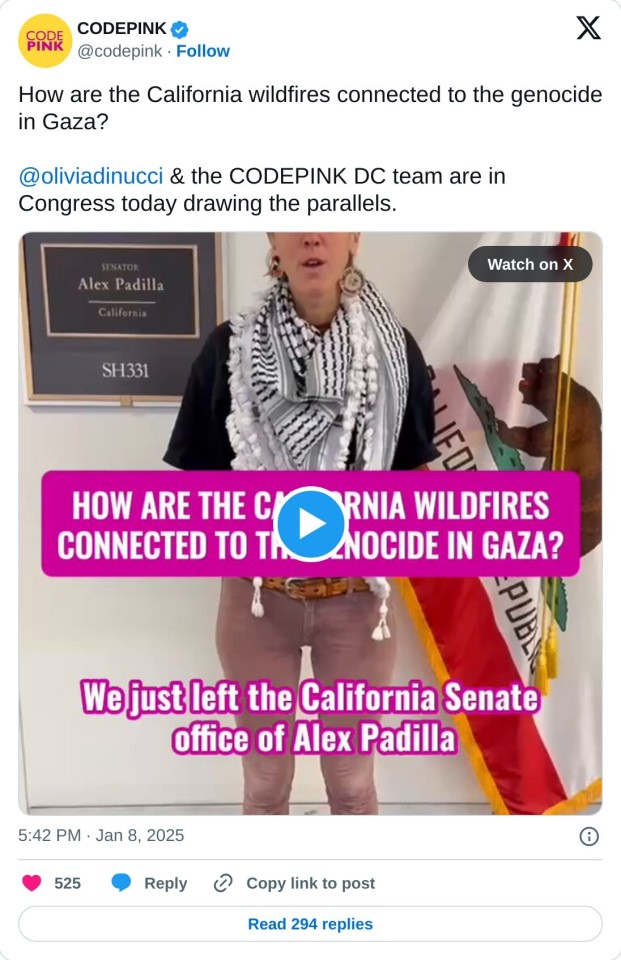Click the @codepink handle

pos(119,51)
